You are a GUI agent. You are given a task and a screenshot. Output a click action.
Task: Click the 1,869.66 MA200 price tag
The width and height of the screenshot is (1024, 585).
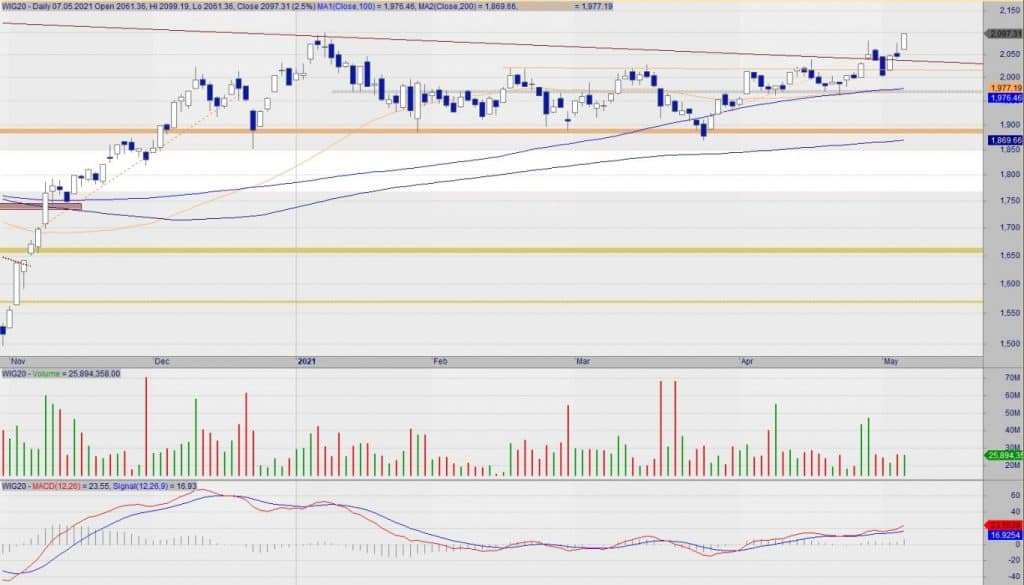(1003, 141)
